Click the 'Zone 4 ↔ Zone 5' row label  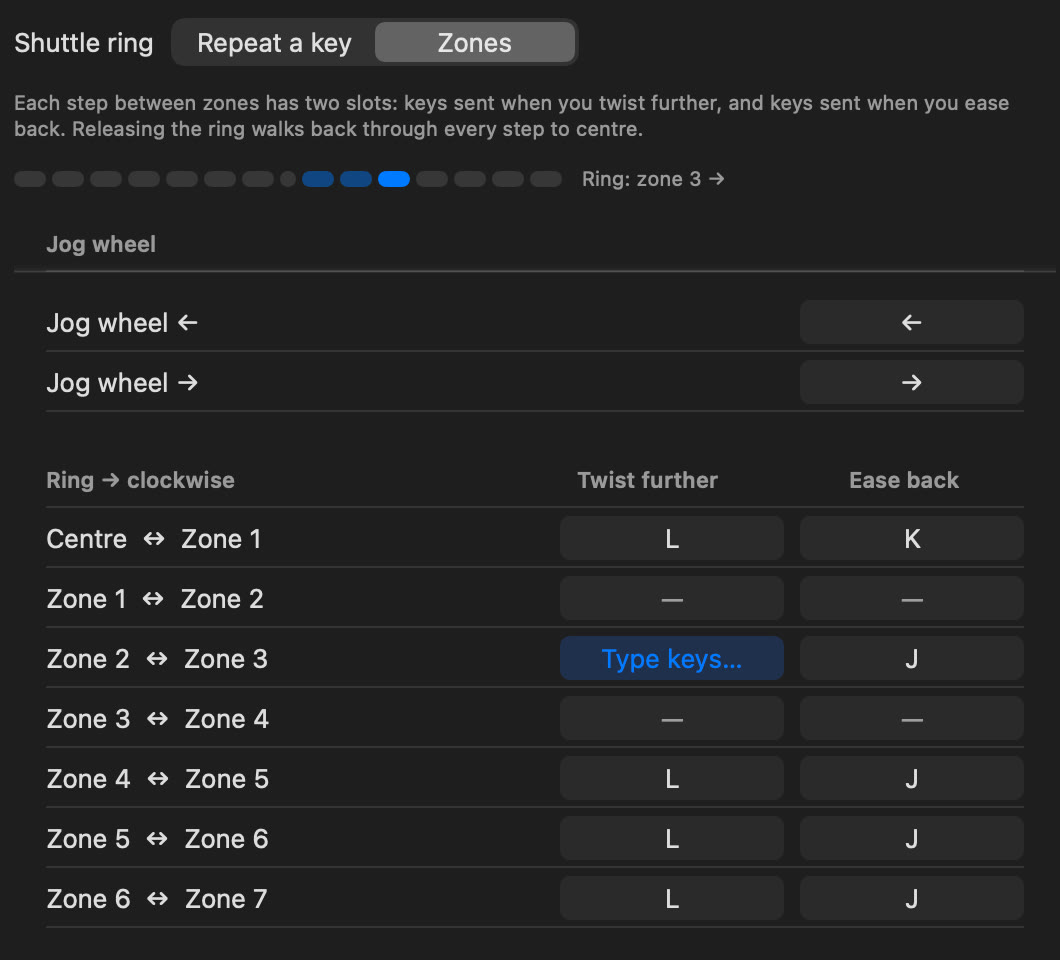[x=158, y=779]
